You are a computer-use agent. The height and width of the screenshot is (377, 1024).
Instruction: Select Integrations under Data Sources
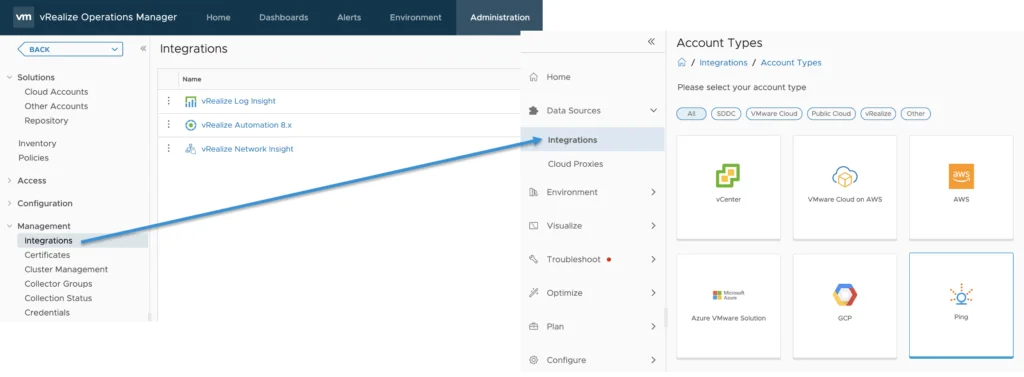[x=592, y=140]
